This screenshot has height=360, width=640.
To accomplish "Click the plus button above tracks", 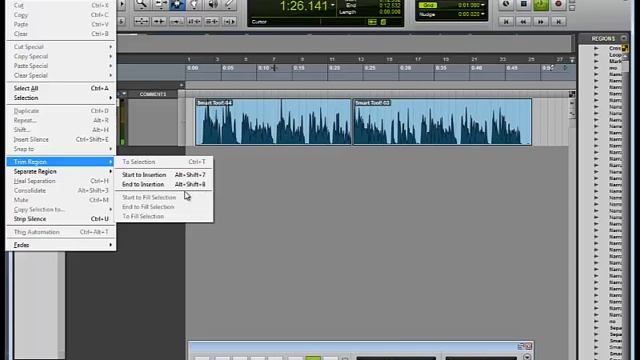I will click(x=182, y=85).
